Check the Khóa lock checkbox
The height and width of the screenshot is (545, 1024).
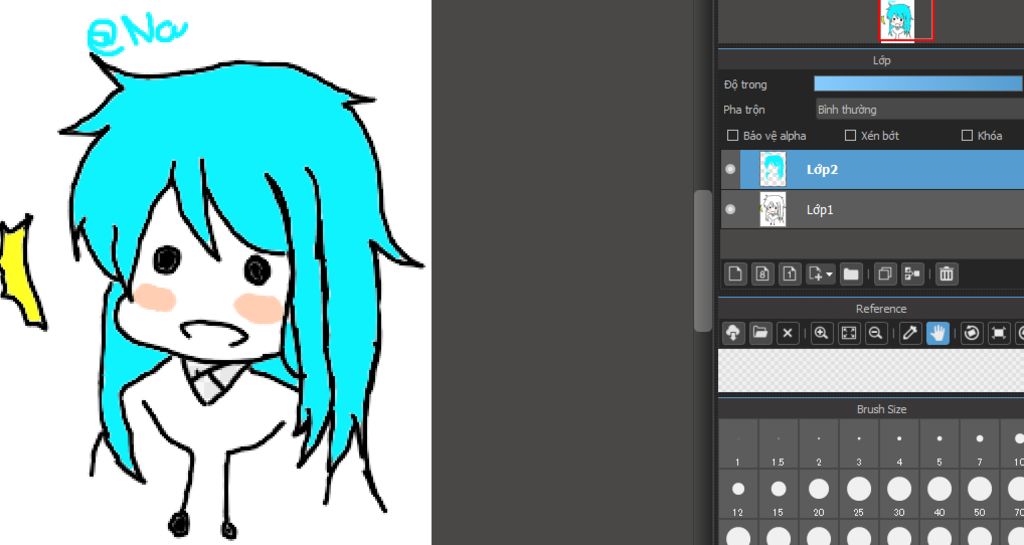(x=967, y=136)
